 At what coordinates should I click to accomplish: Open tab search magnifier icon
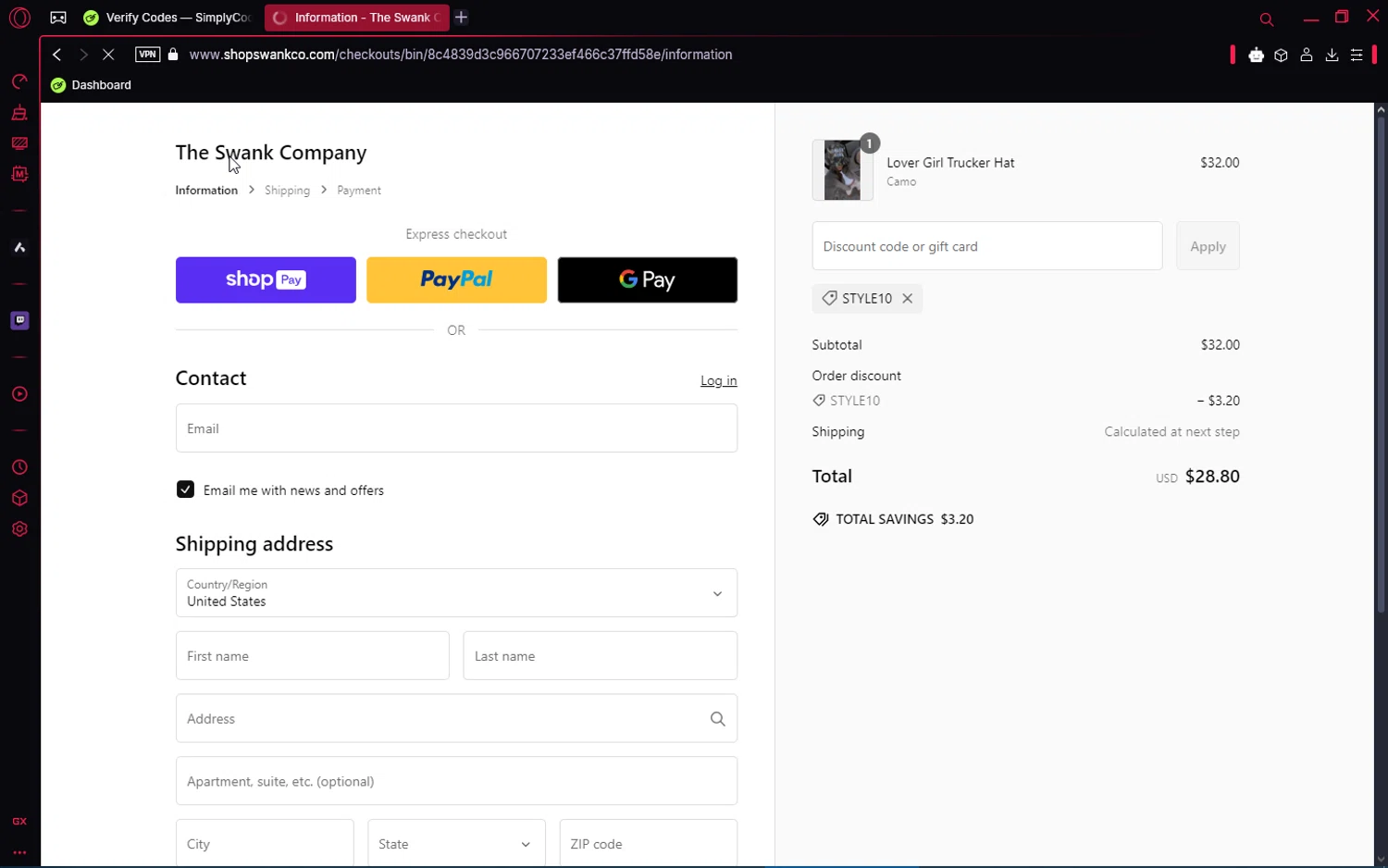click(x=1267, y=19)
